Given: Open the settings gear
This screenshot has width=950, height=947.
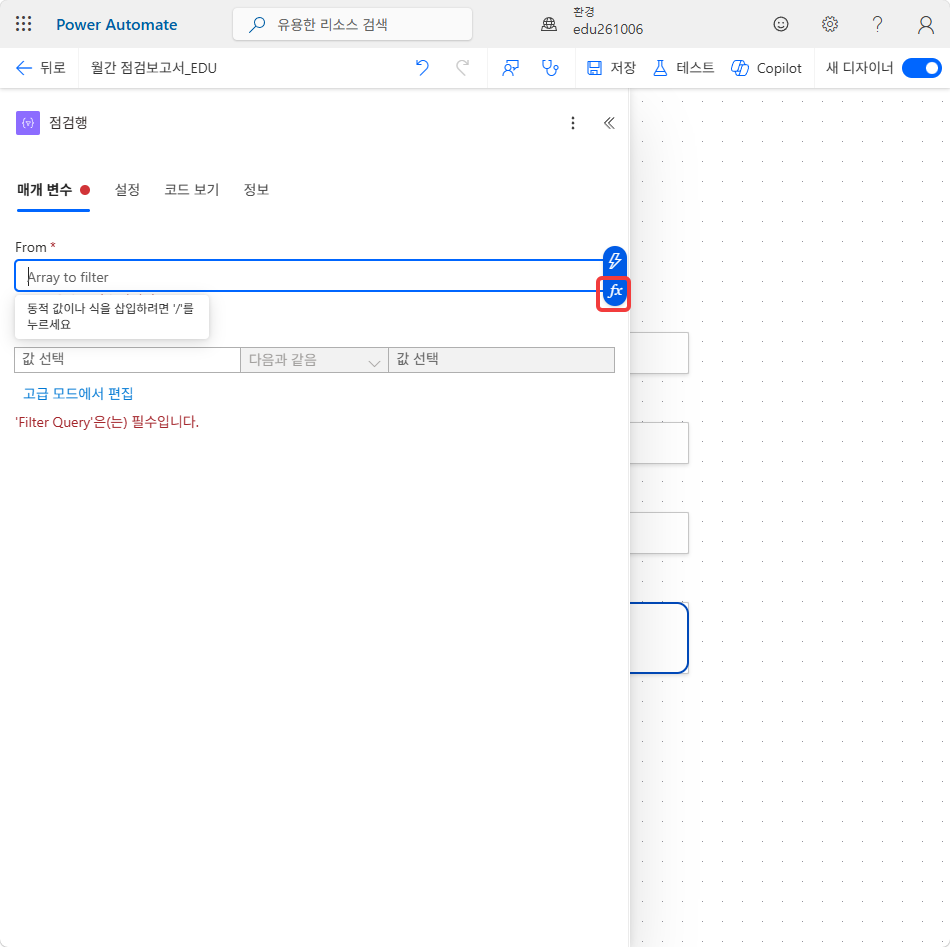Looking at the screenshot, I should point(829,24).
